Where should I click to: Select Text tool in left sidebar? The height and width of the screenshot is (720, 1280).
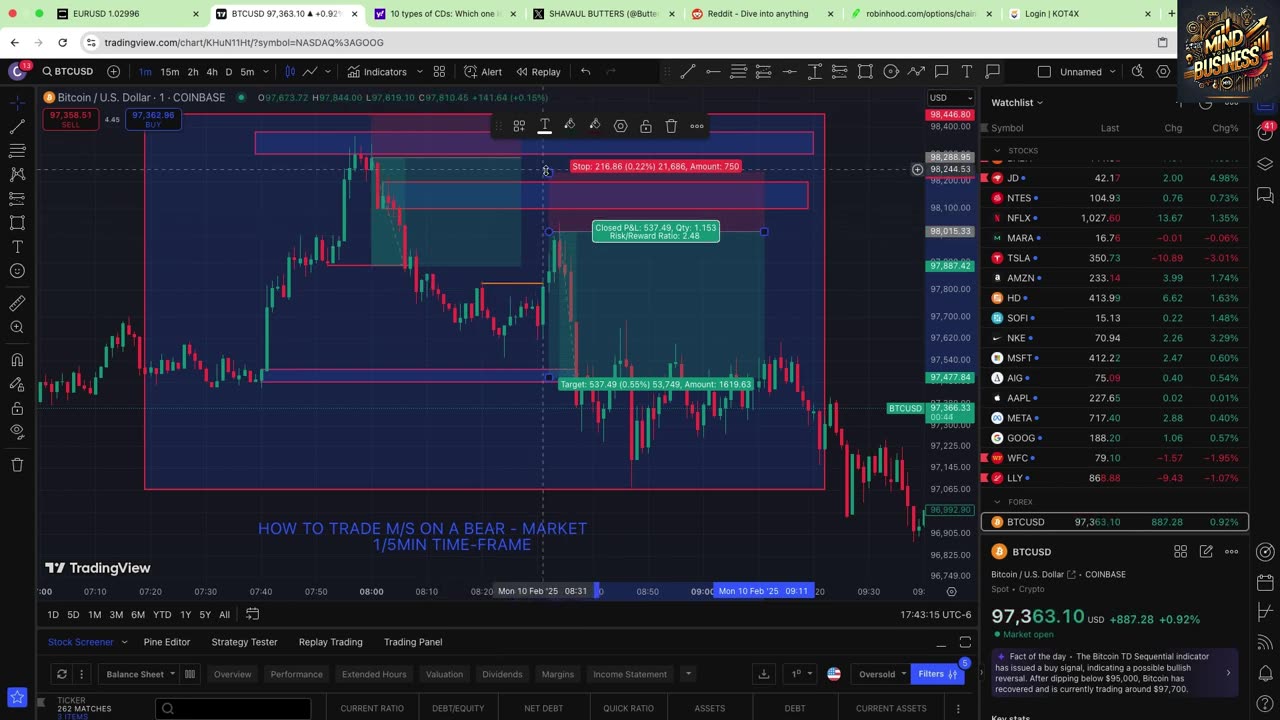pos(17,247)
